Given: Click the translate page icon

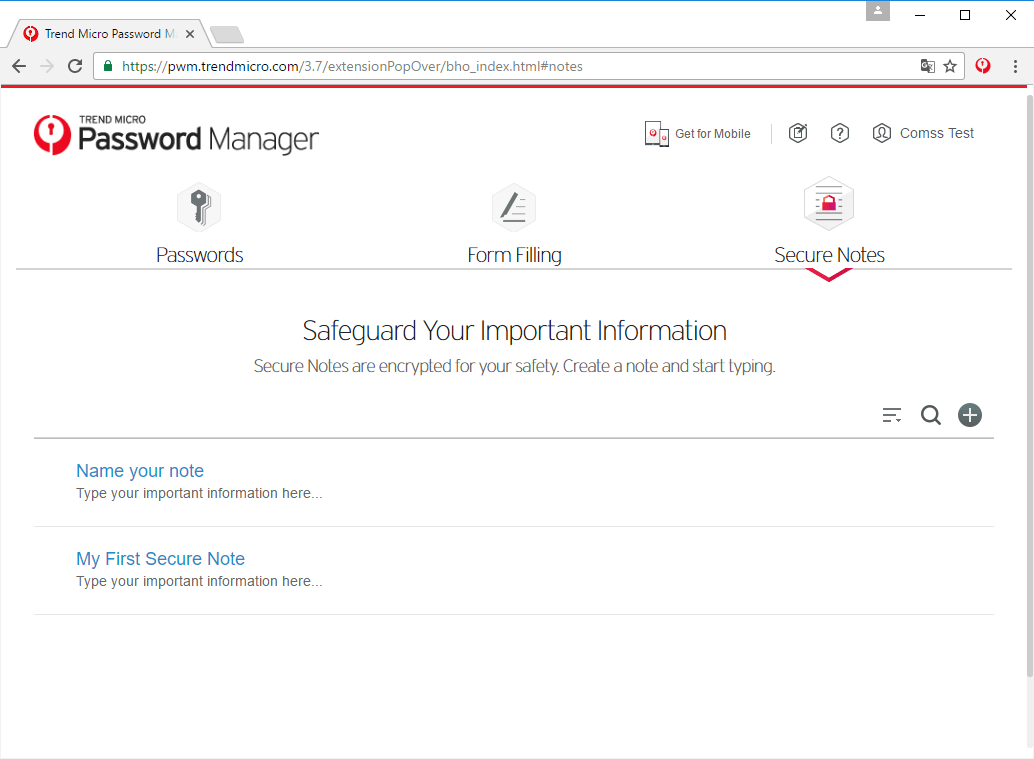Looking at the screenshot, I should pos(927,66).
